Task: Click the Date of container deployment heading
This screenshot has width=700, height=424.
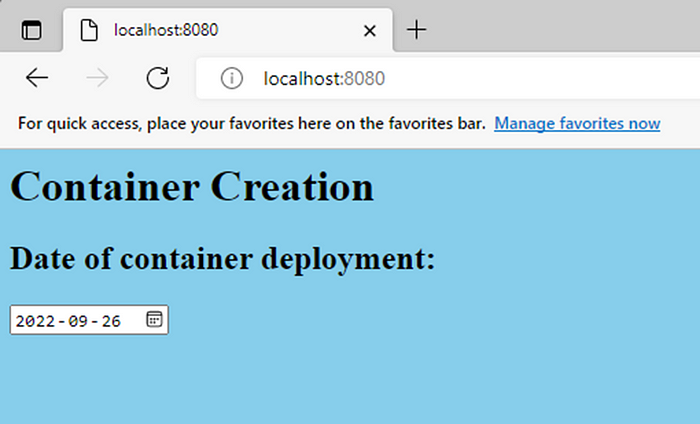Action: point(222,259)
